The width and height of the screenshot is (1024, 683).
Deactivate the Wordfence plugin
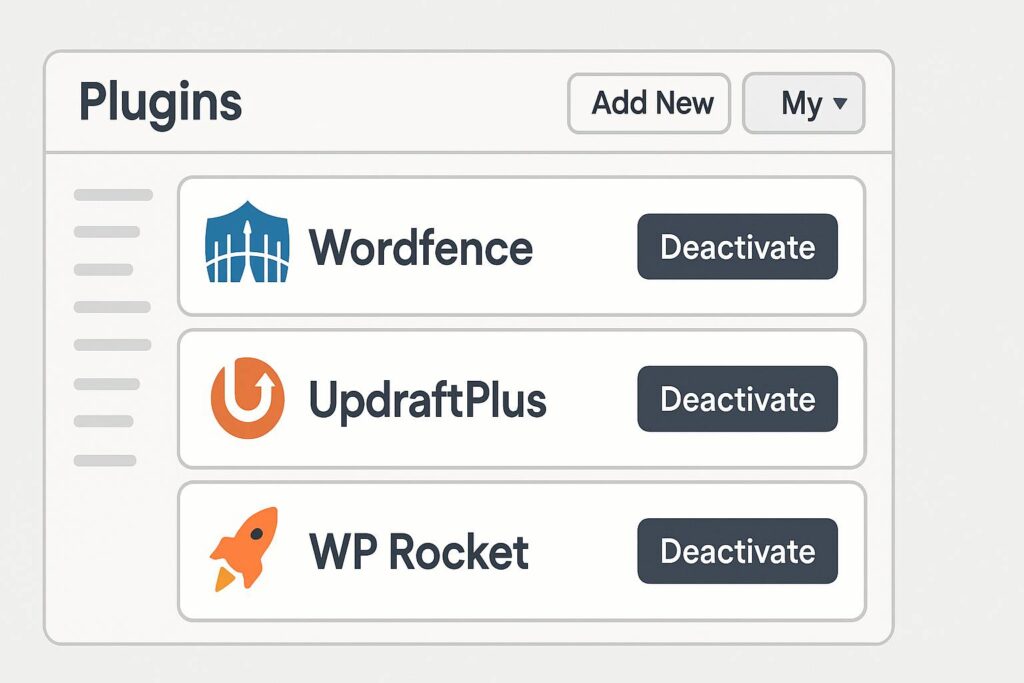[737, 247]
